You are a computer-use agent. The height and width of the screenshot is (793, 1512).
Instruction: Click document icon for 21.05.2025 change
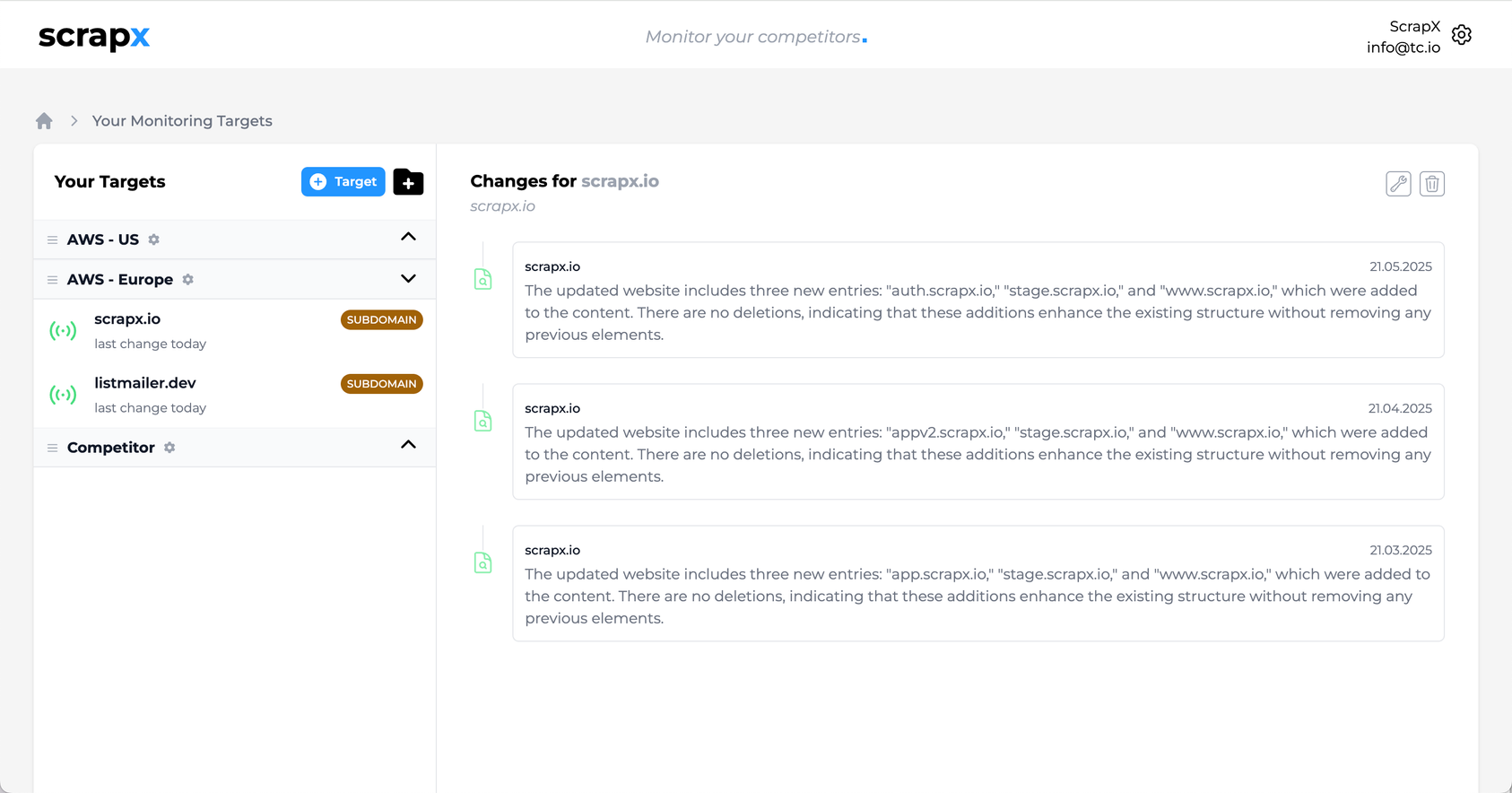coord(482,280)
